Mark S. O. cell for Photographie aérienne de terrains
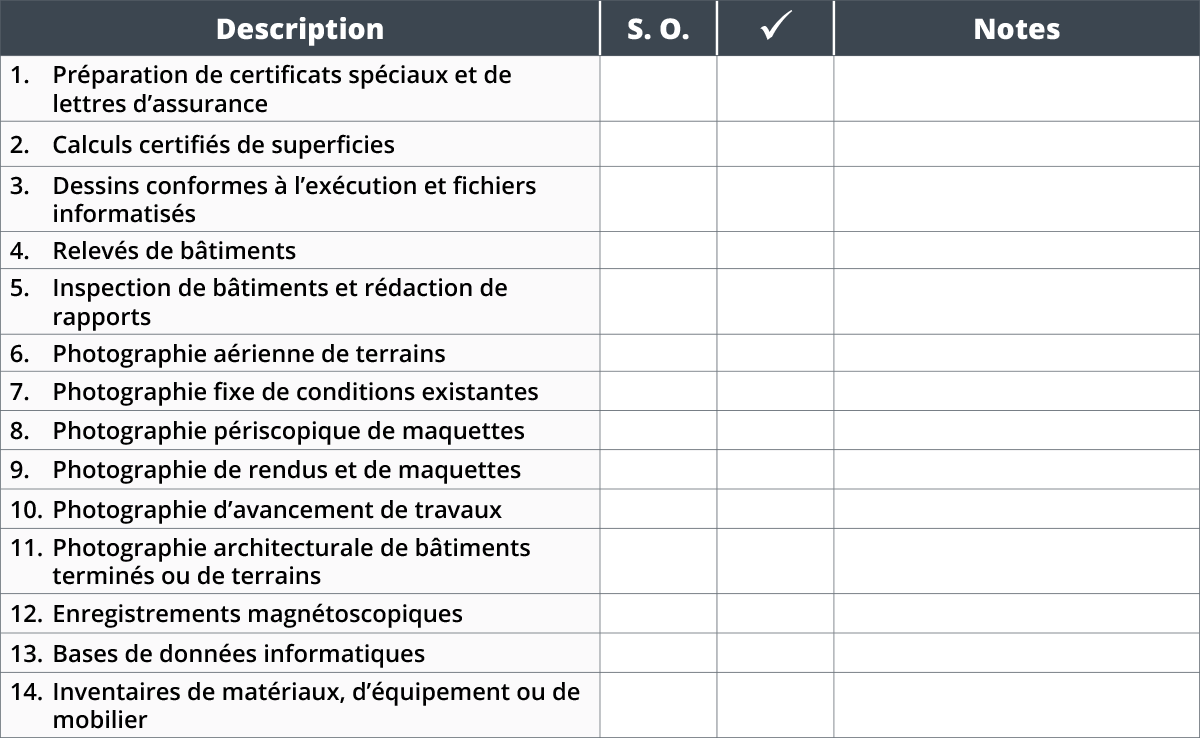1200x738 pixels. 658,353
